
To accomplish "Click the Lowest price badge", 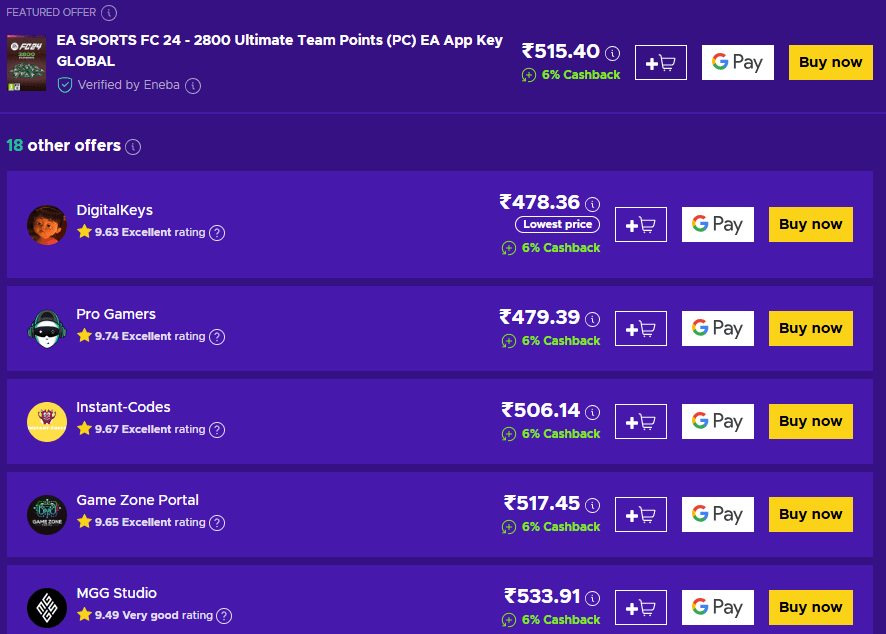I will [557, 225].
